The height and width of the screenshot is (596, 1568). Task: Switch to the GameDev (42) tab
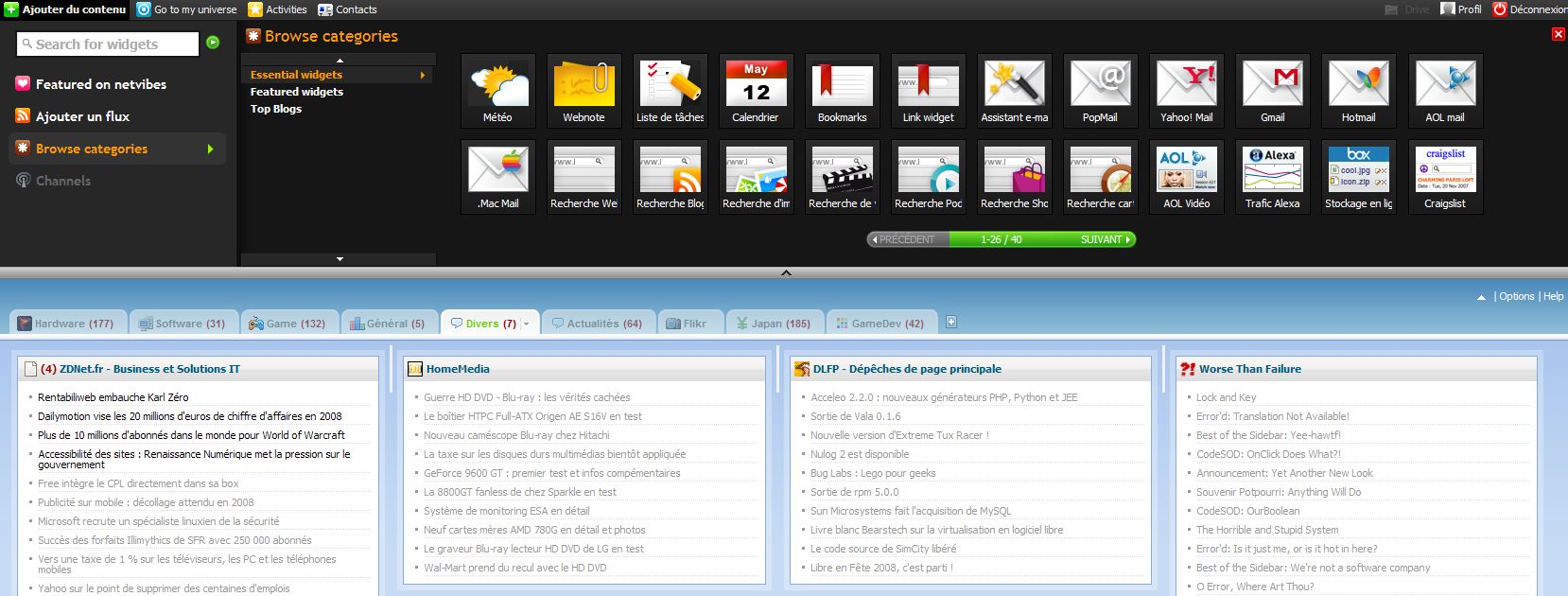pyautogui.click(x=880, y=324)
